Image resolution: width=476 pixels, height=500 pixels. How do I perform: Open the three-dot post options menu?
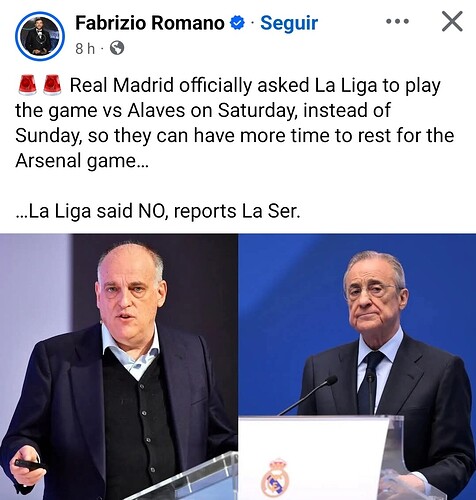coord(397,22)
